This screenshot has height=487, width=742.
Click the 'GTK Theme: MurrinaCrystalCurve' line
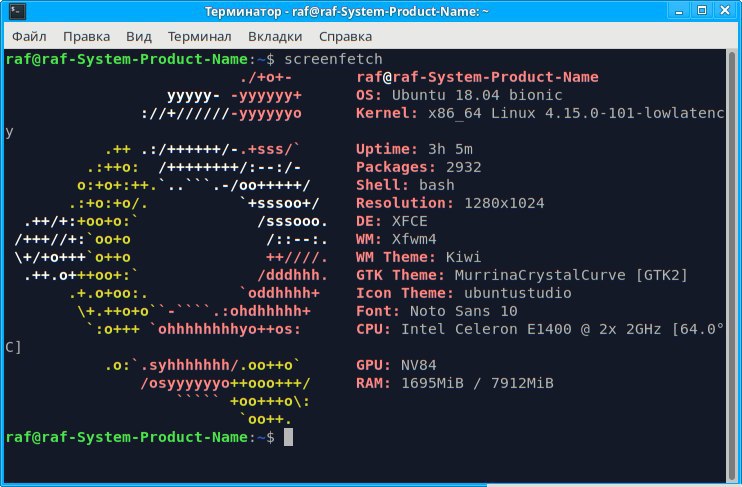coord(522,275)
